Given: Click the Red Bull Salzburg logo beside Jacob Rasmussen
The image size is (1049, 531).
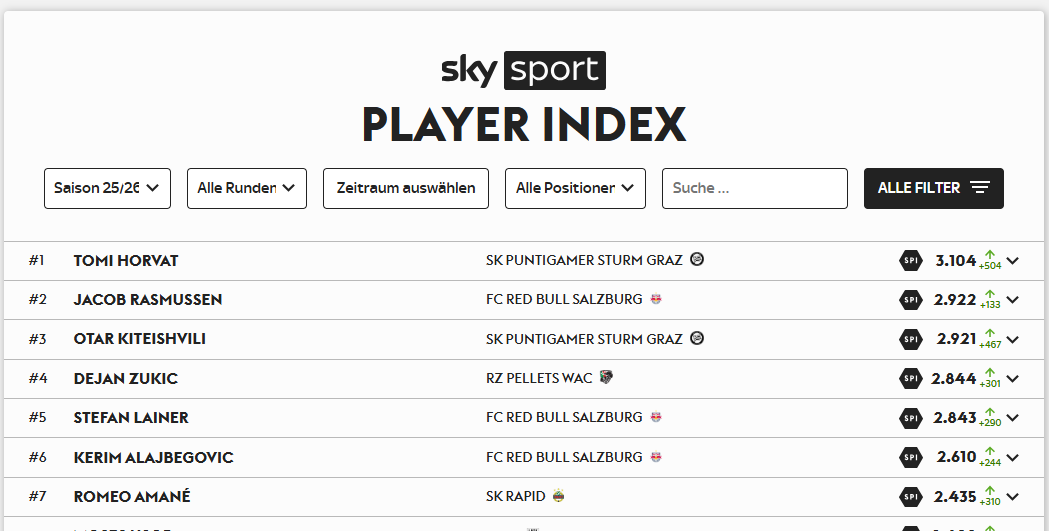Looking at the screenshot, I should pos(656,299).
